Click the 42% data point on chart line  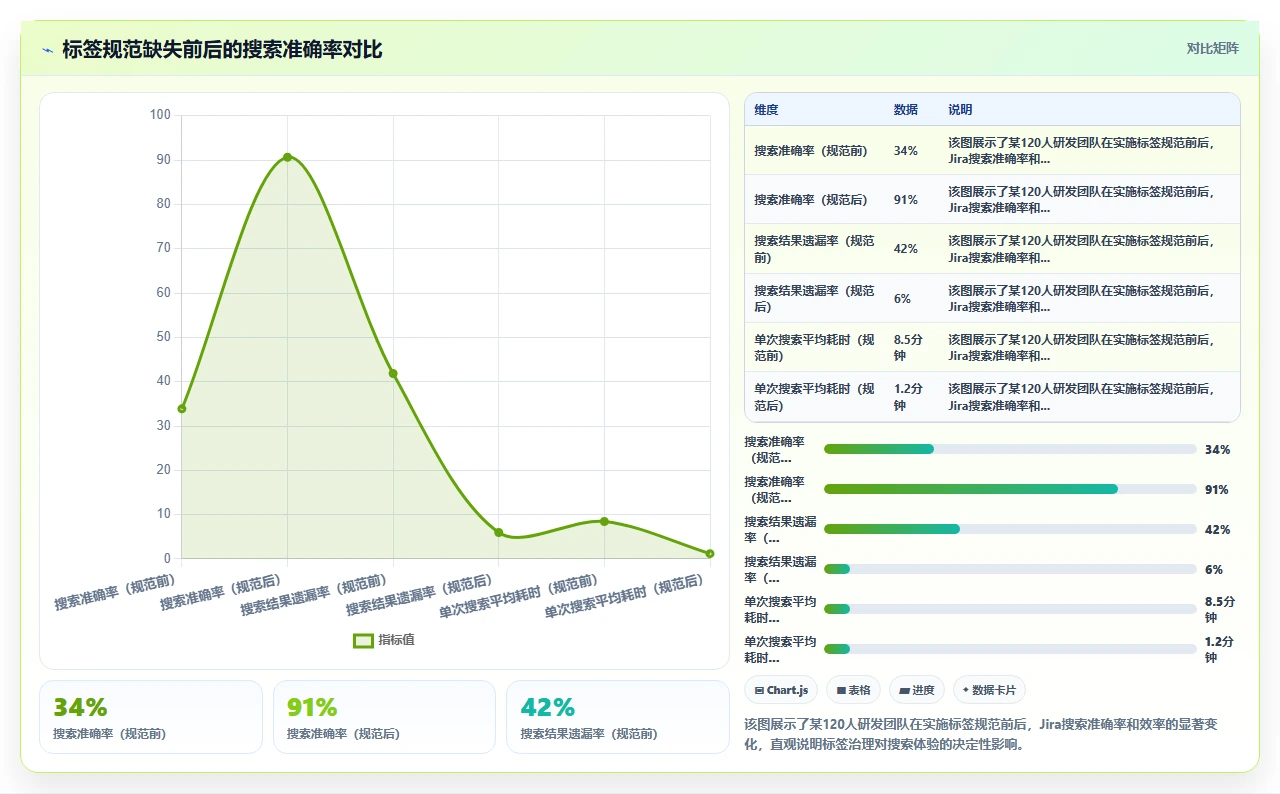pyautogui.click(x=393, y=374)
